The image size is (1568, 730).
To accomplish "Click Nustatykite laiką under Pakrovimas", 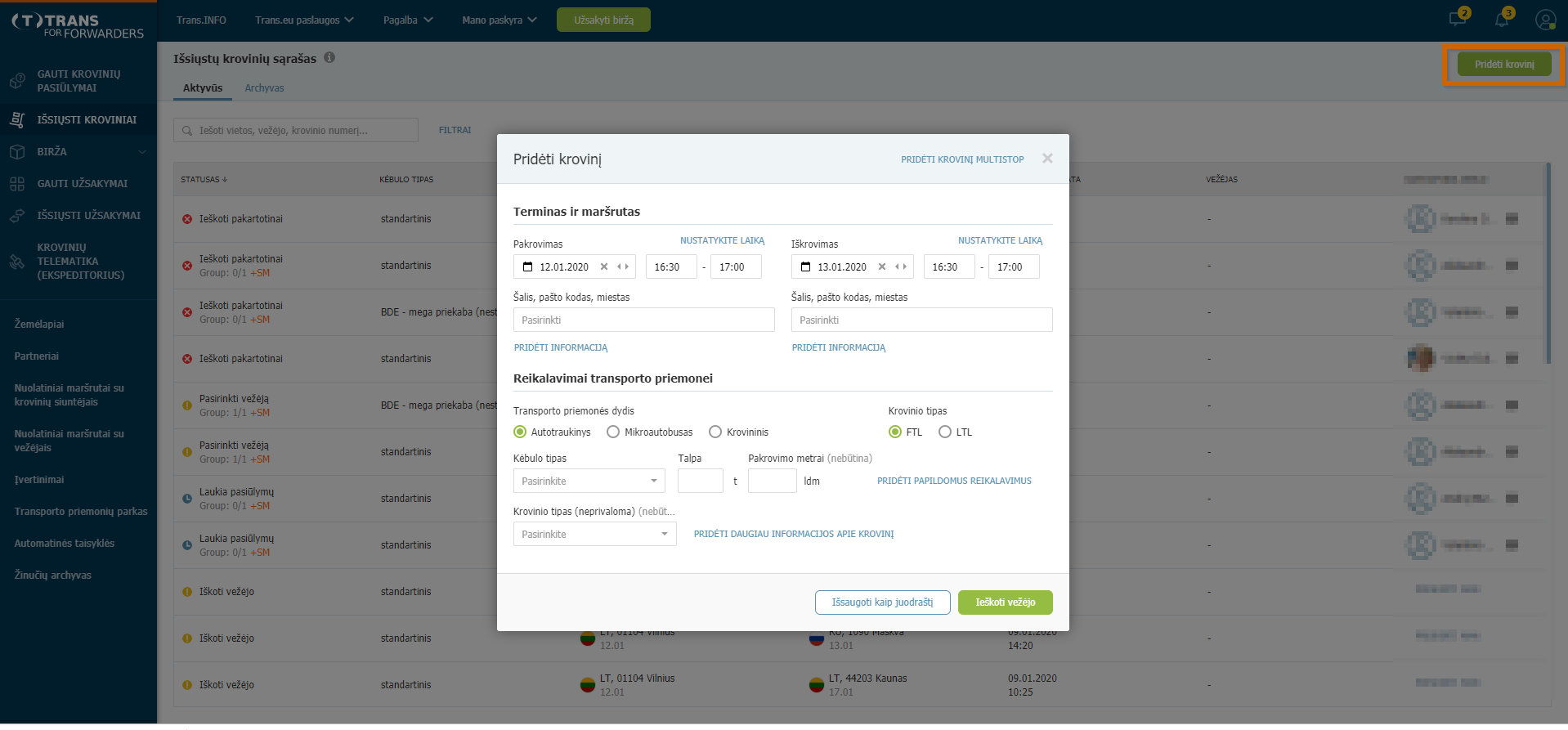I will 722,240.
